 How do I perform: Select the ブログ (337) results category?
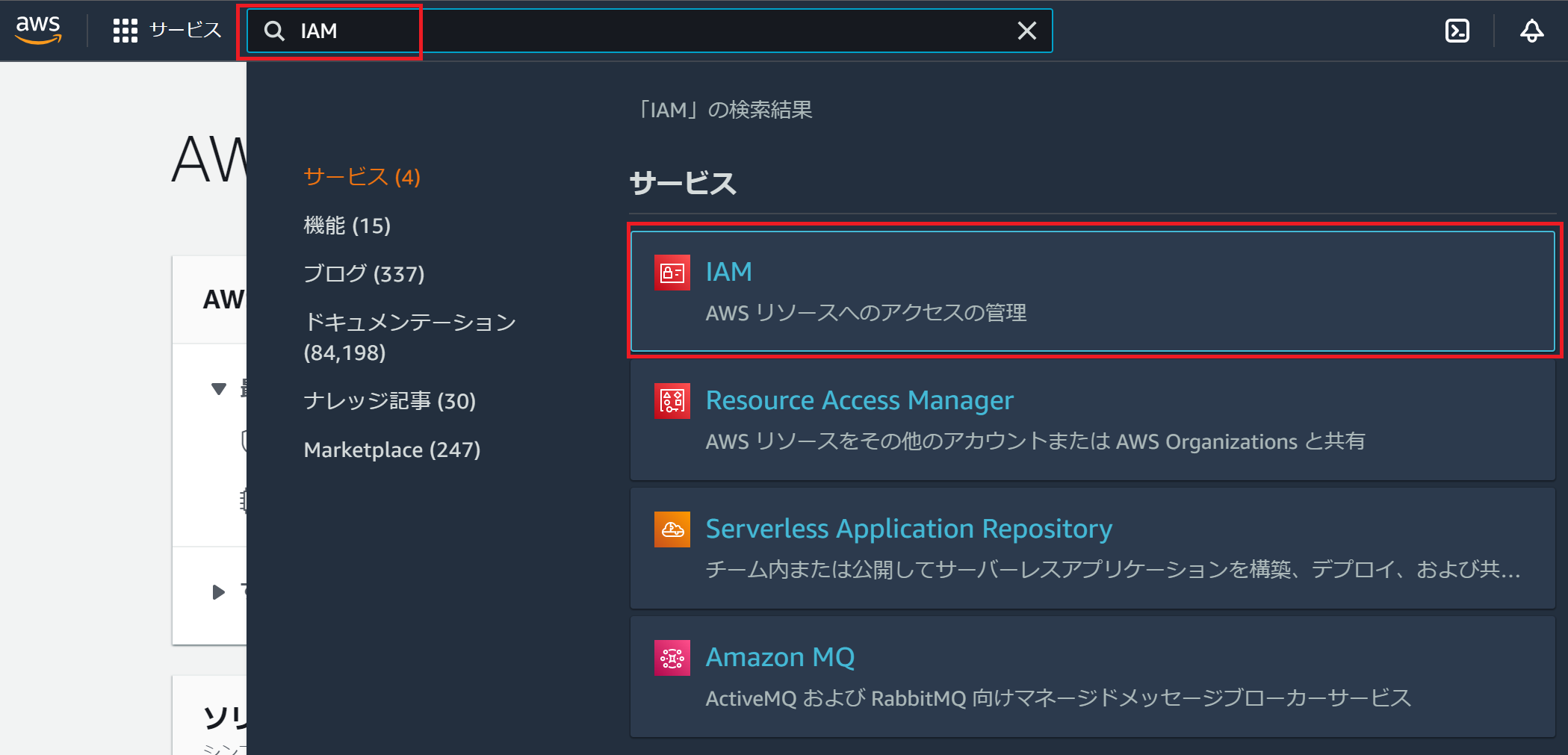pyautogui.click(x=364, y=273)
